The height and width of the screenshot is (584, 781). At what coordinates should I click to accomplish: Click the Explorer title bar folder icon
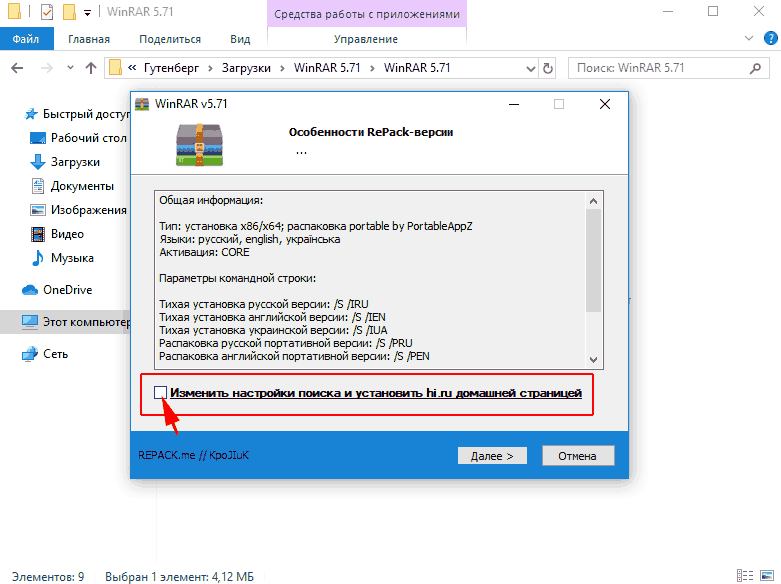14,11
